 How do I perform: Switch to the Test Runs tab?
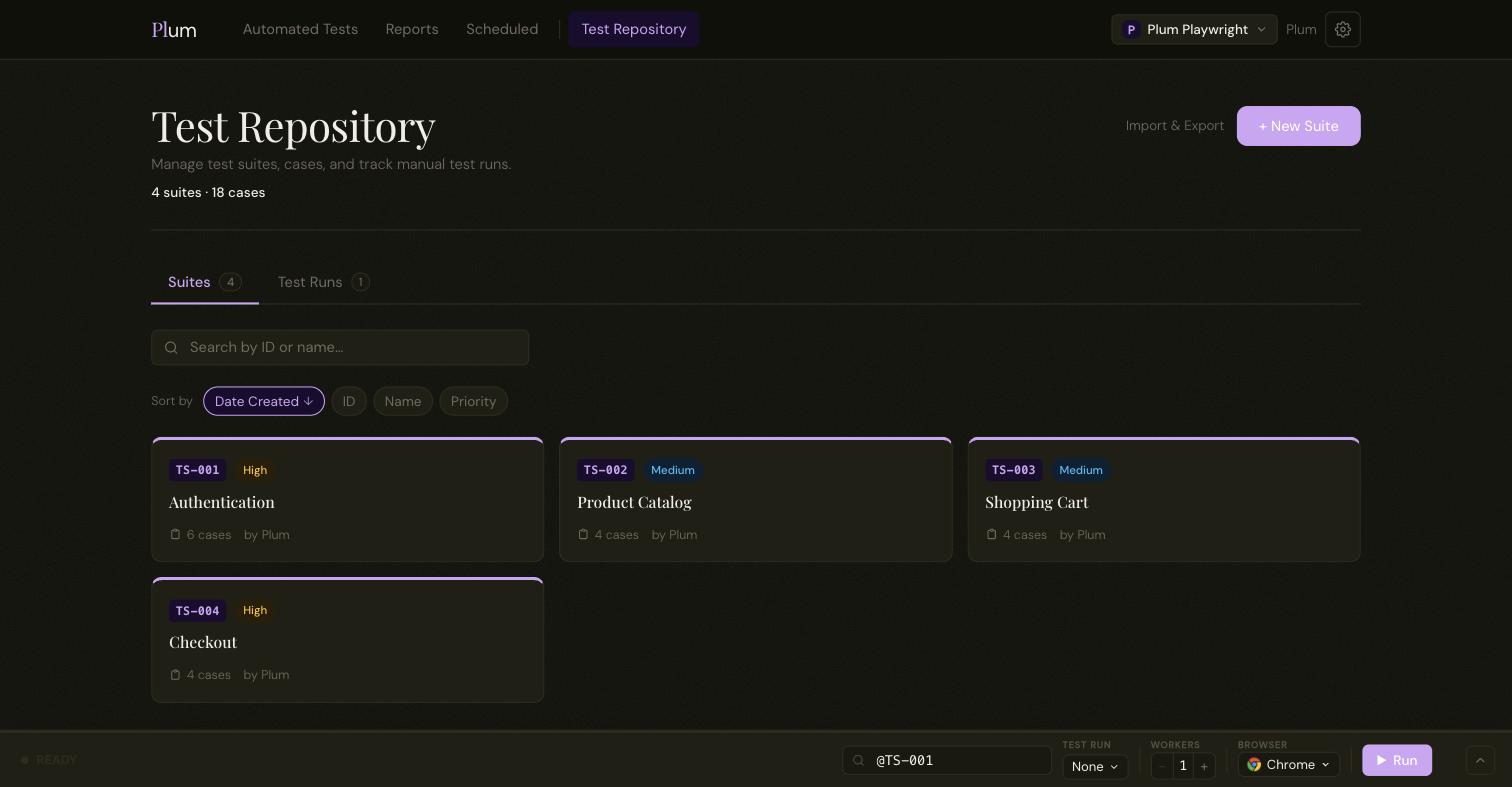pyautogui.click(x=323, y=282)
